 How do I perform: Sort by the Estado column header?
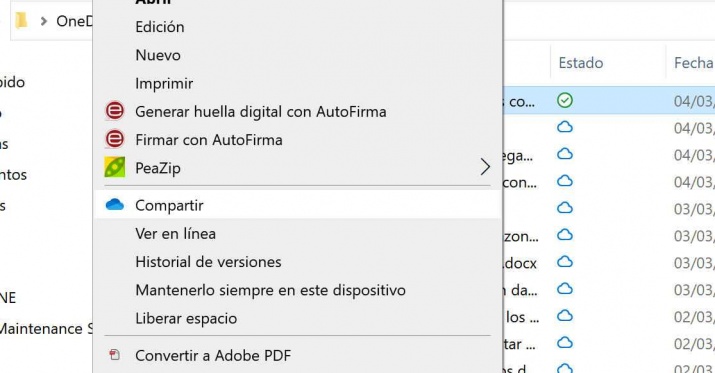point(580,63)
